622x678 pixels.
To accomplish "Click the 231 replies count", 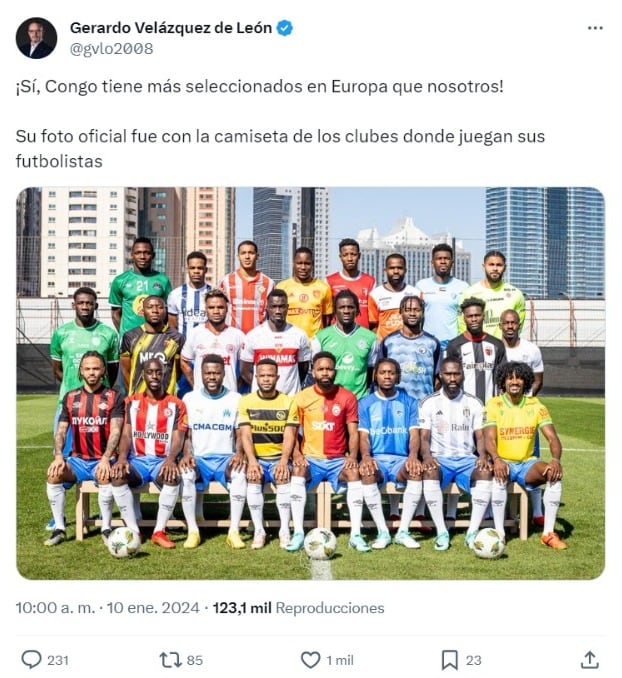I will click(58, 660).
